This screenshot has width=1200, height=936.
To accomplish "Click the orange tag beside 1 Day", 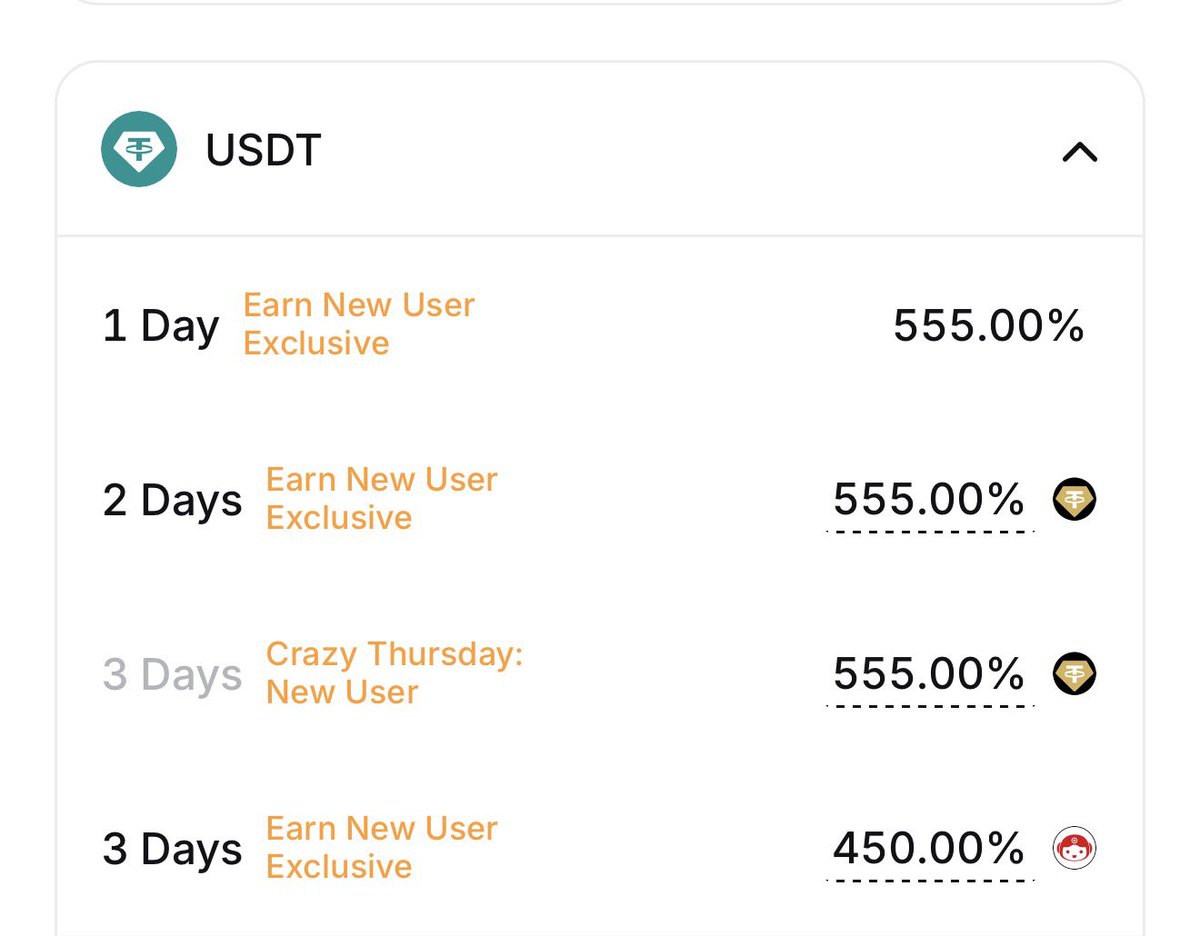I will (x=358, y=324).
